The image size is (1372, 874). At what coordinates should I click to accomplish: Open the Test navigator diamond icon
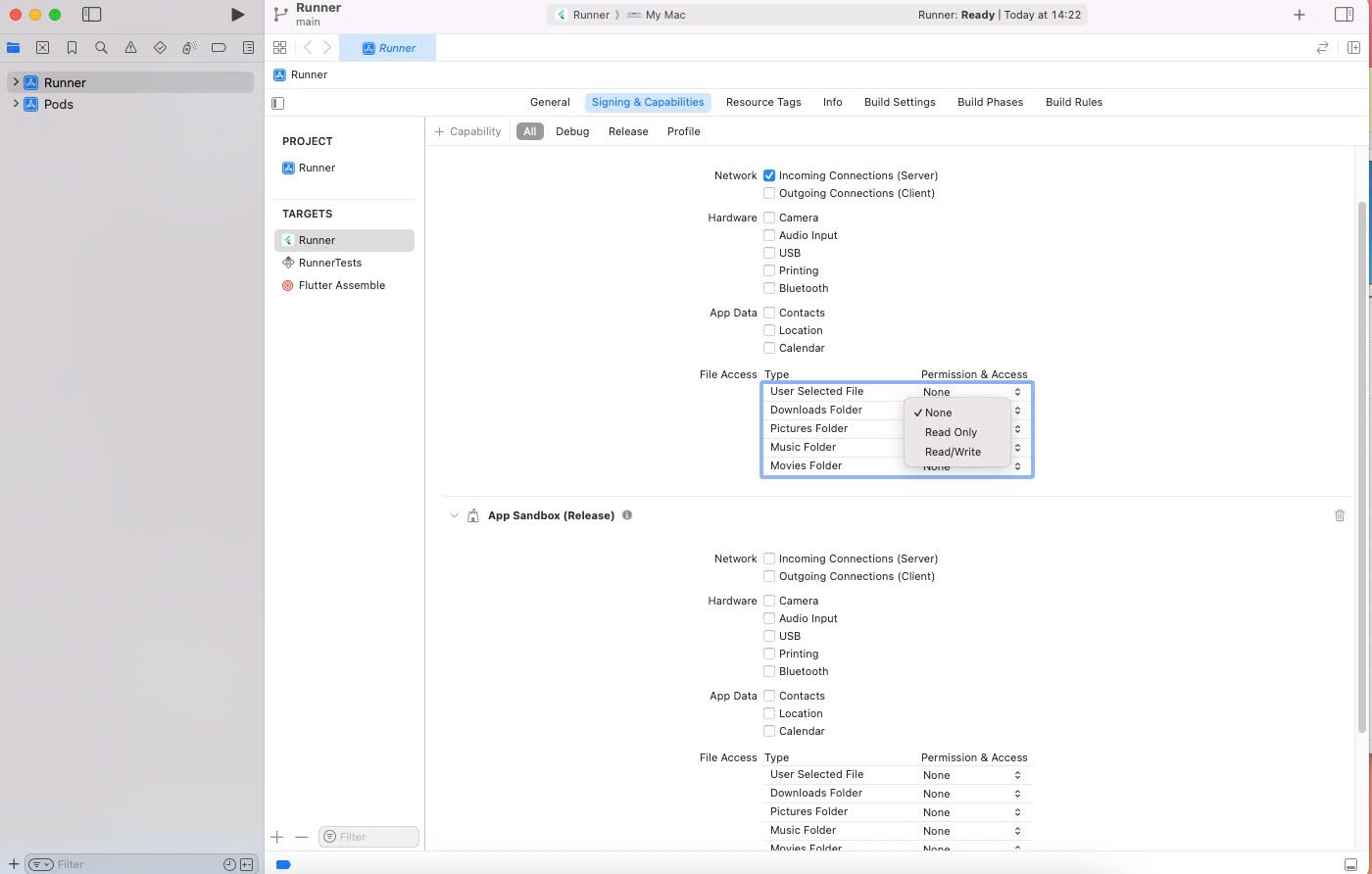click(x=160, y=47)
